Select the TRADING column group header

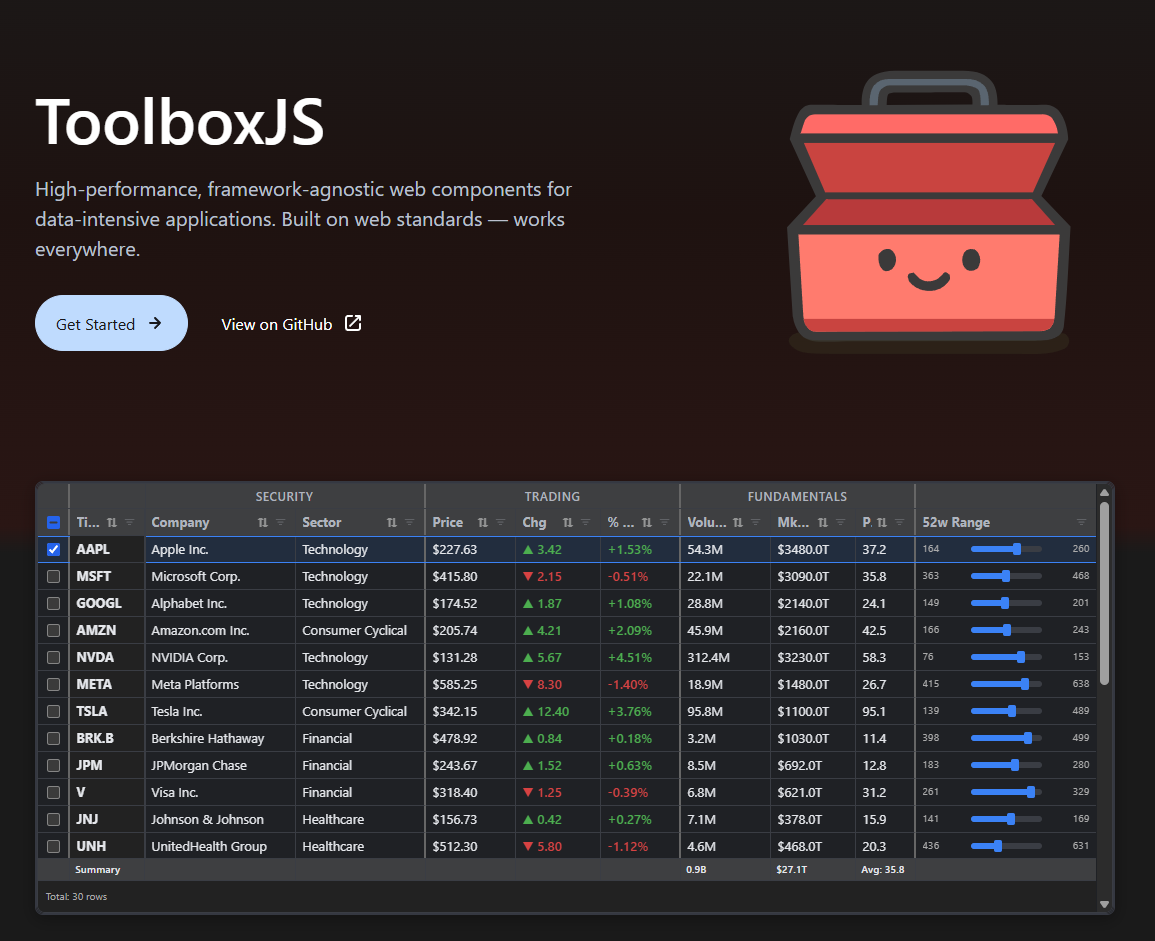[x=552, y=496]
